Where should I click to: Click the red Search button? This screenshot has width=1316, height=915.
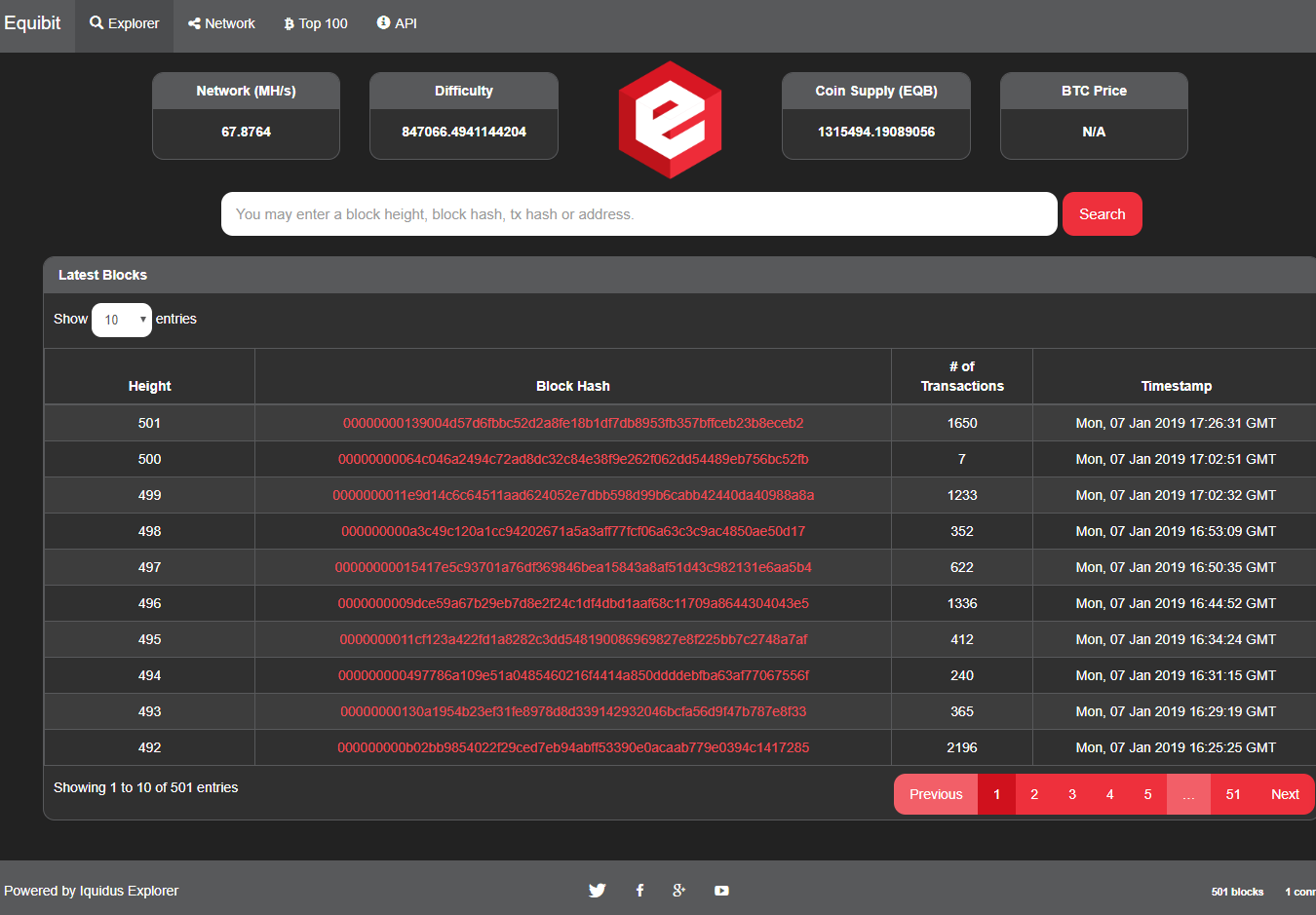point(1102,214)
